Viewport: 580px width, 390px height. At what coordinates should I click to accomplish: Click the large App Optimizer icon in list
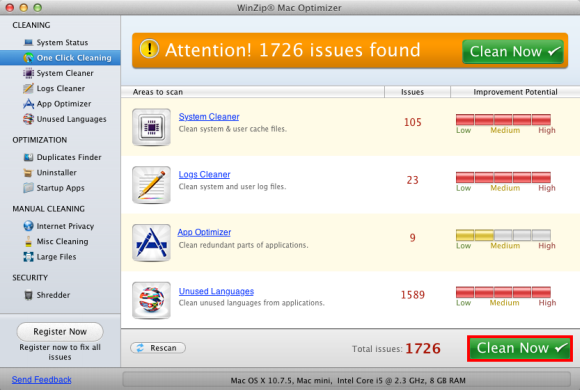151,243
